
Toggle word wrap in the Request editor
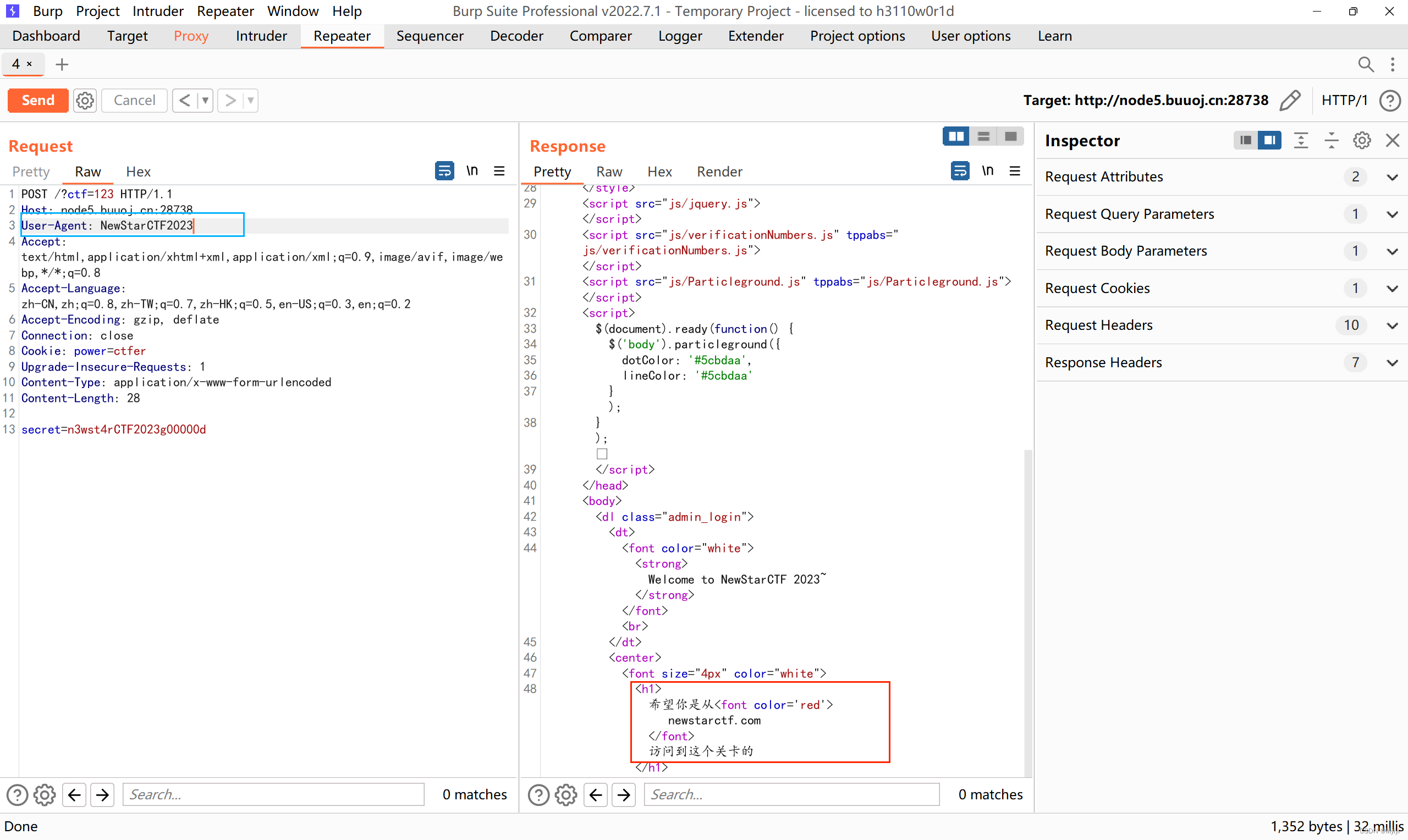coord(444,171)
